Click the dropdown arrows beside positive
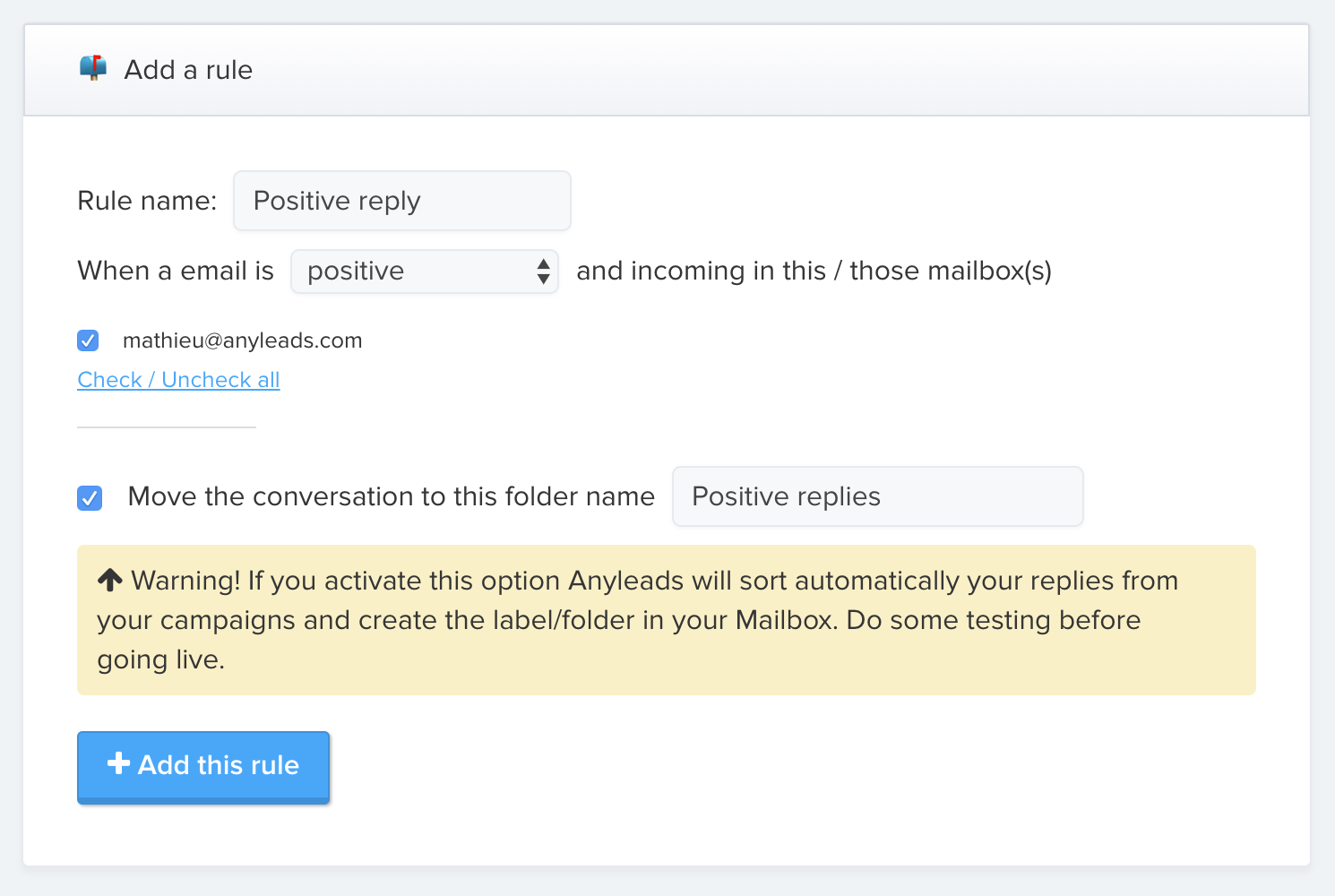This screenshot has height=896, width=1335. click(x=543, y=271)
